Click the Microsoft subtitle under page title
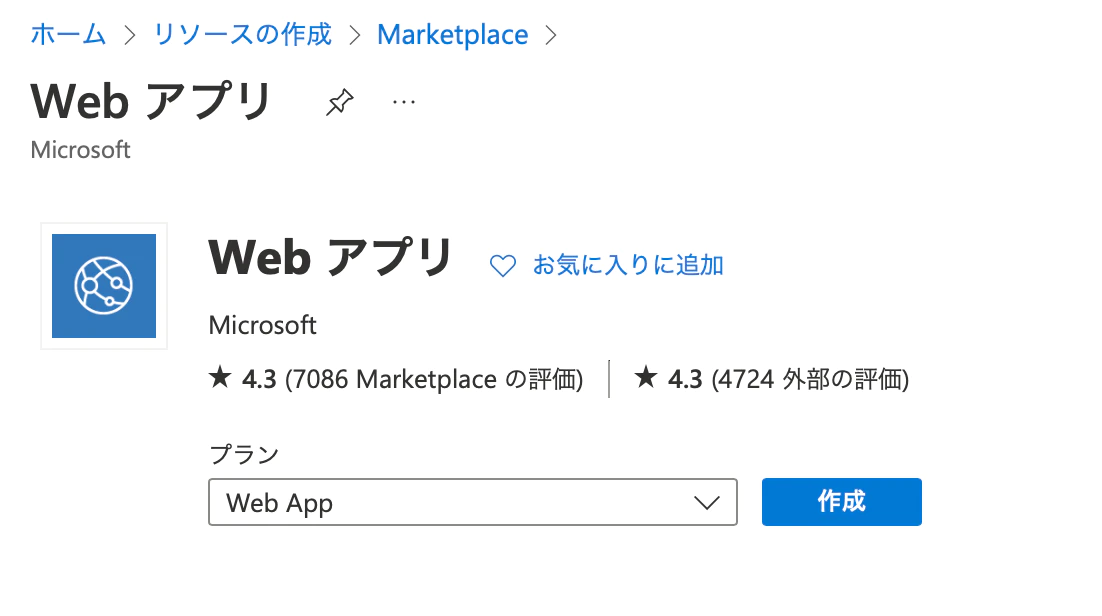Image resolution: width=1102 pixels, height=616 pixels. pyautogui.click(x=81, y=150)
